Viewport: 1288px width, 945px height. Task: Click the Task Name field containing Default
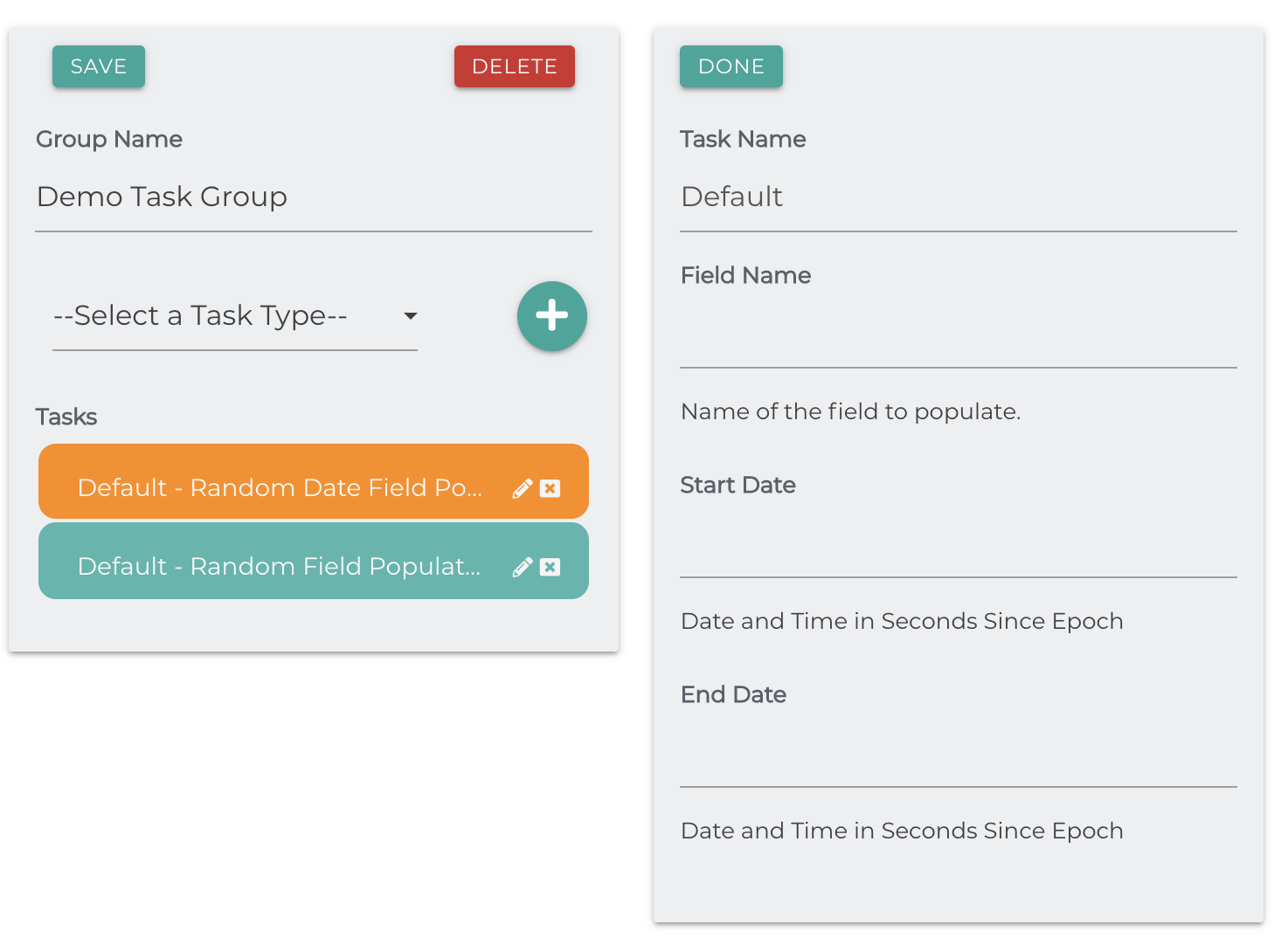click(959, 197)
